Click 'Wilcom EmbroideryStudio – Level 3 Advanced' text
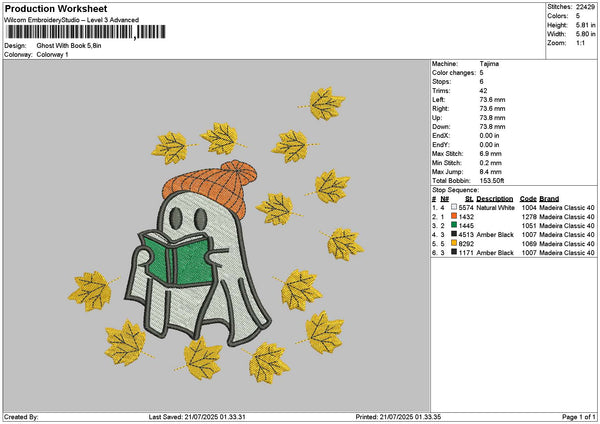Viewport: 600px width, 424px height. (72, 20)
